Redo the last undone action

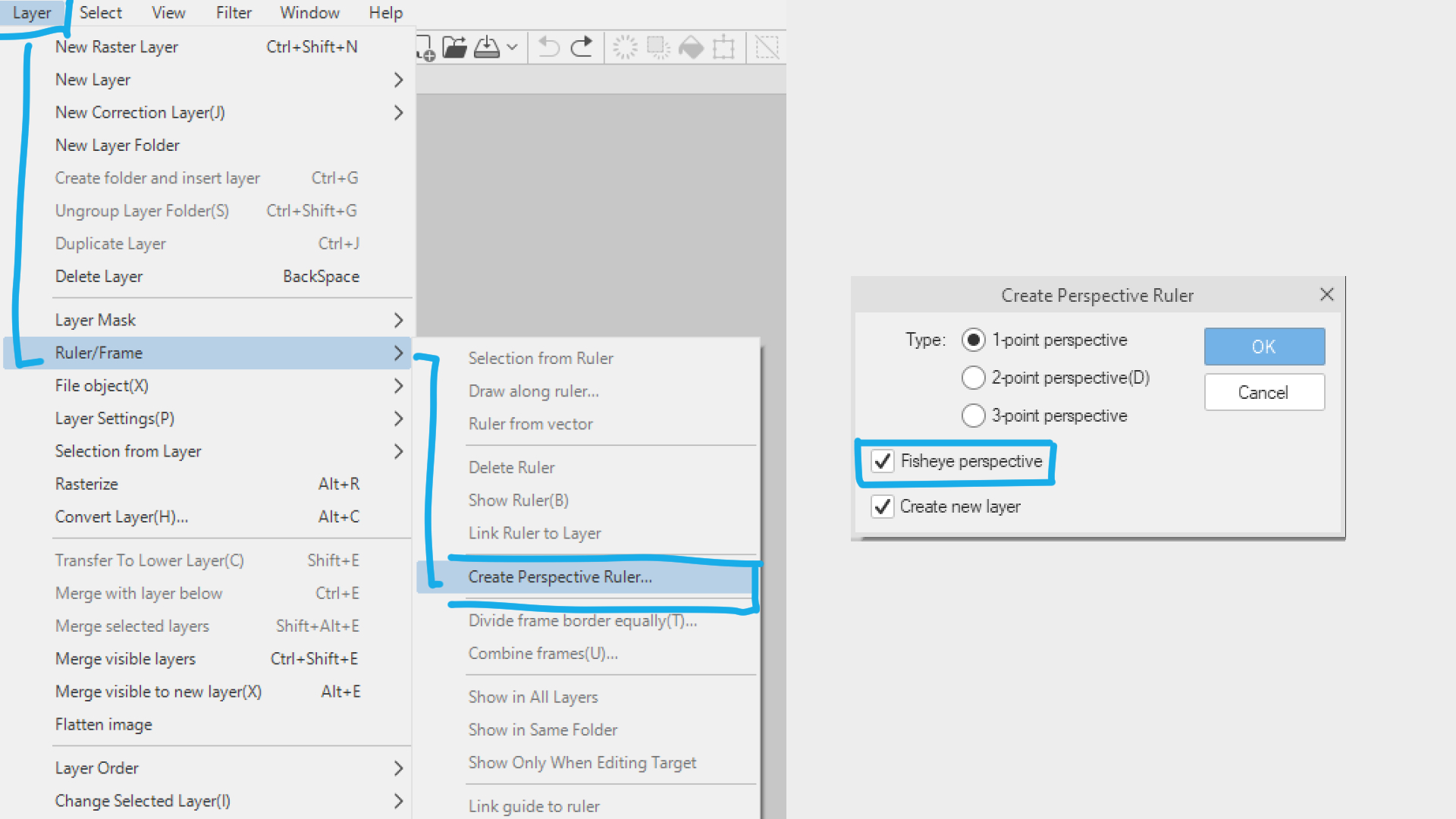[582, 47]
